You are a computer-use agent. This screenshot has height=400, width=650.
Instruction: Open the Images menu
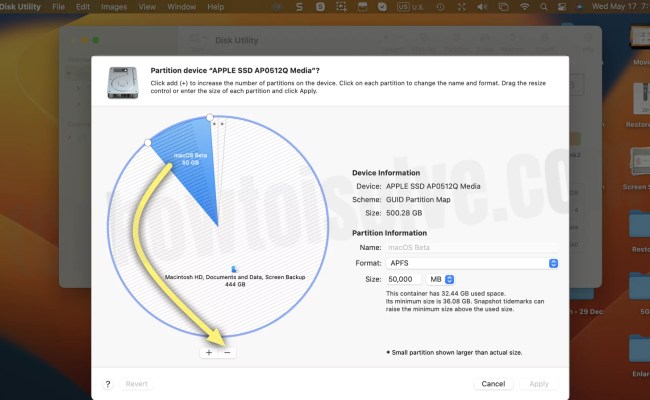pos(114,7)
